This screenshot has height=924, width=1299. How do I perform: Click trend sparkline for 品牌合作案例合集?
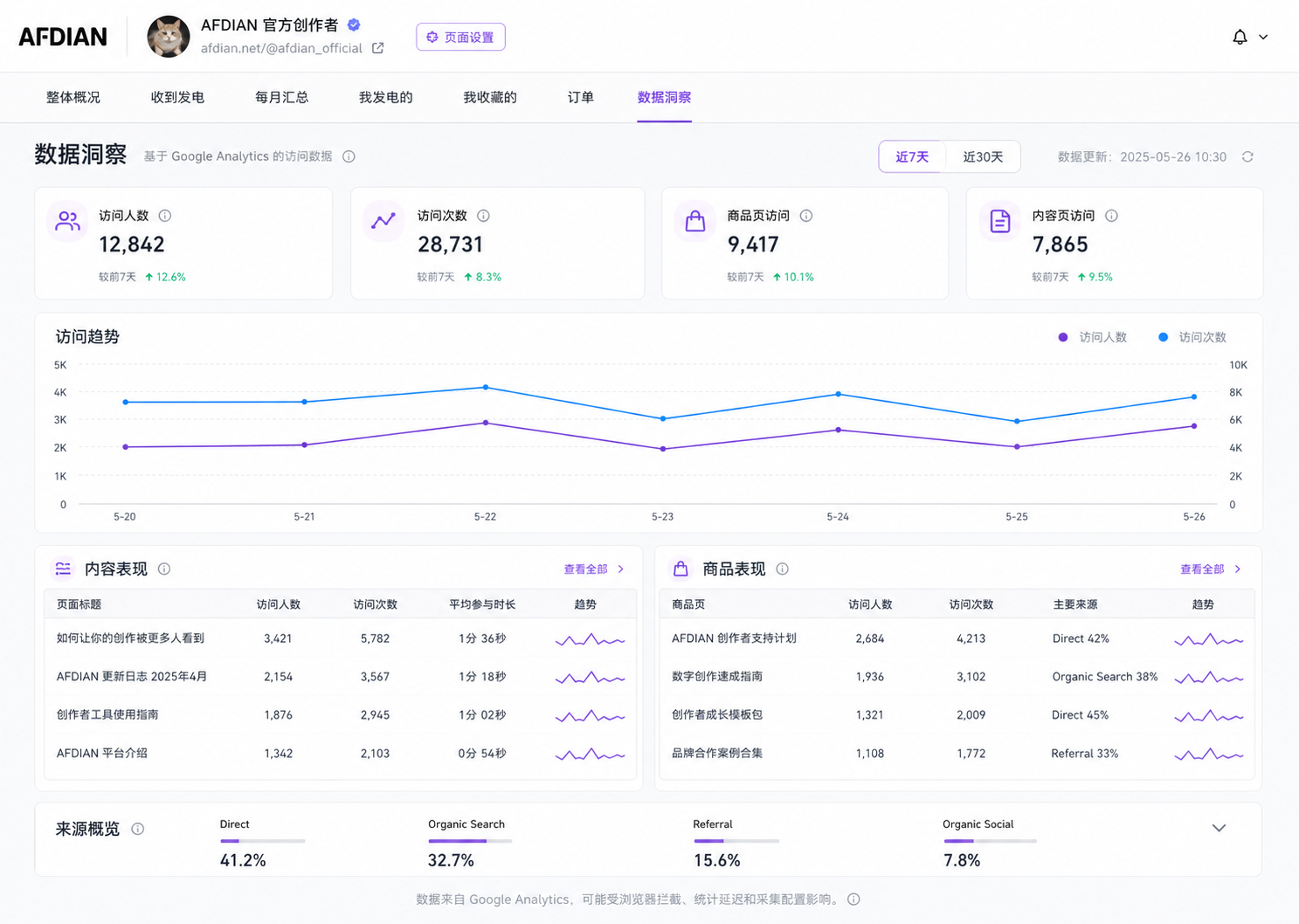[x=1209, y=755]
